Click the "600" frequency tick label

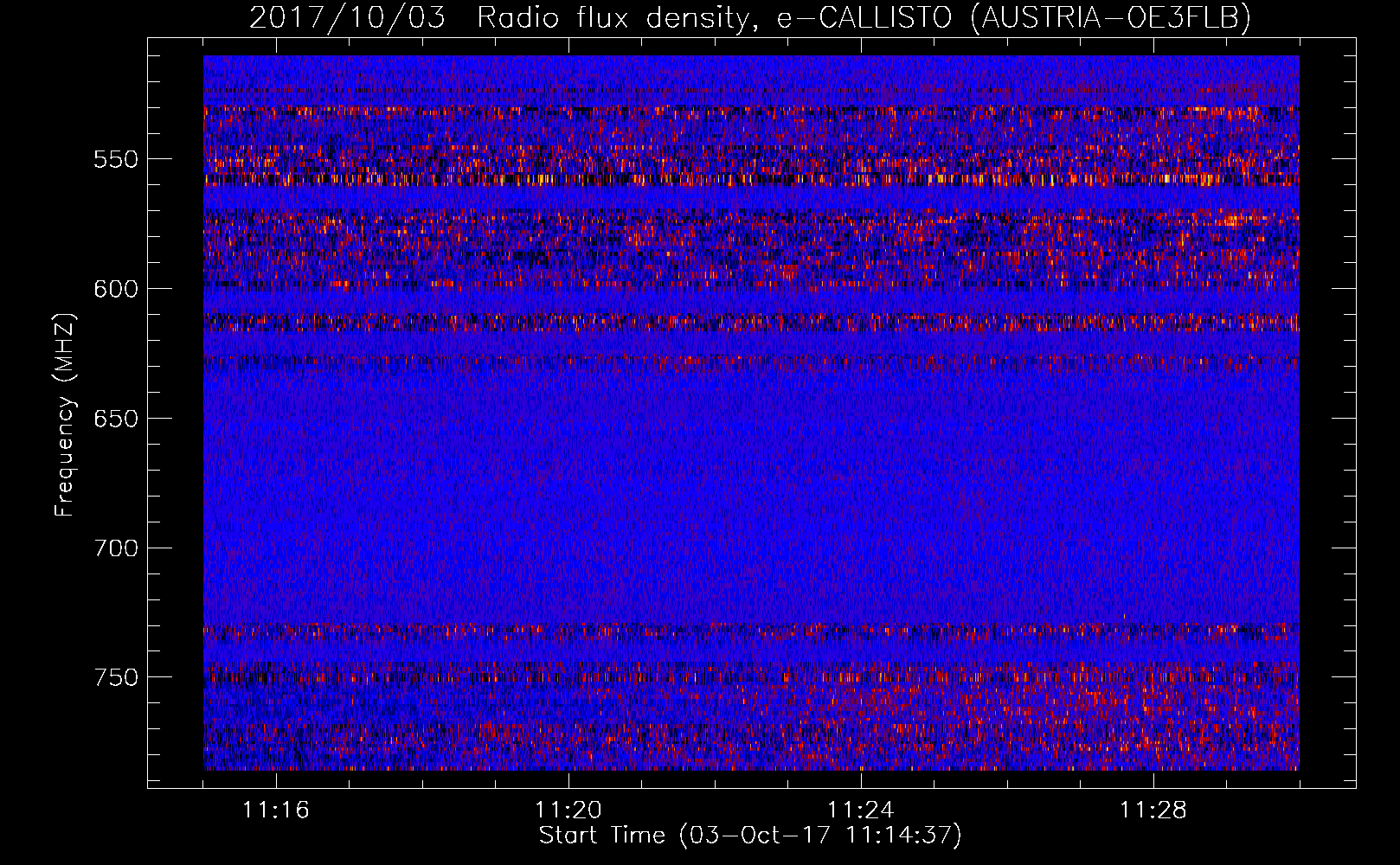click(117, 289)
